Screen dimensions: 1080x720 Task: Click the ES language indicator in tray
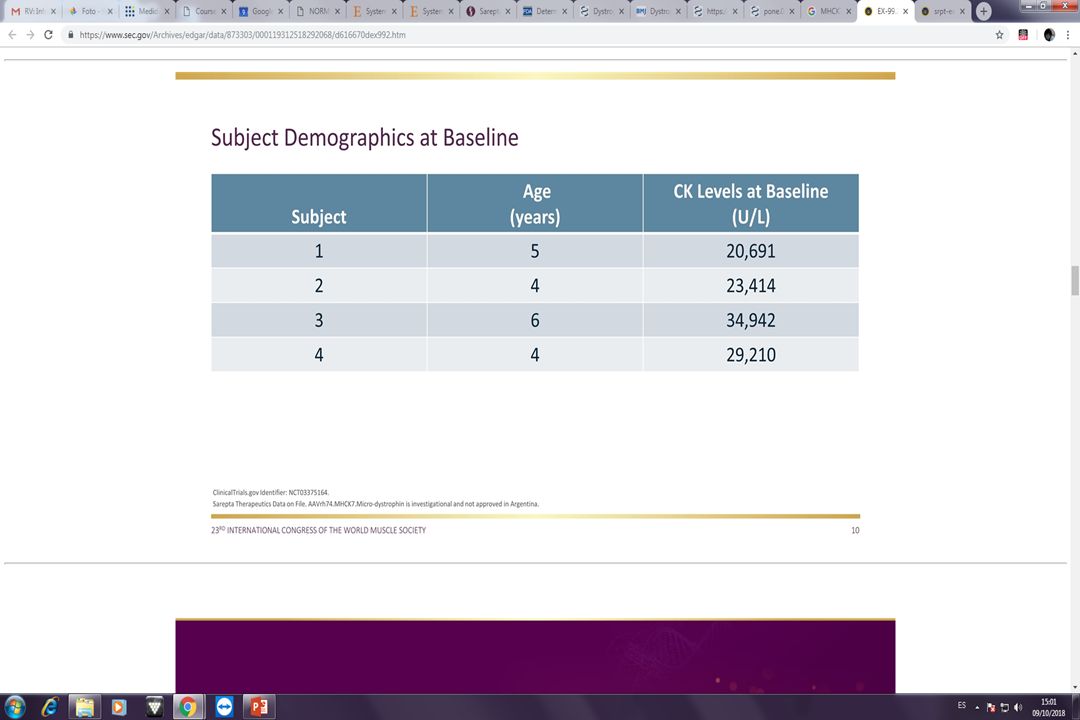pyautogui.click(x=962, y=706)
